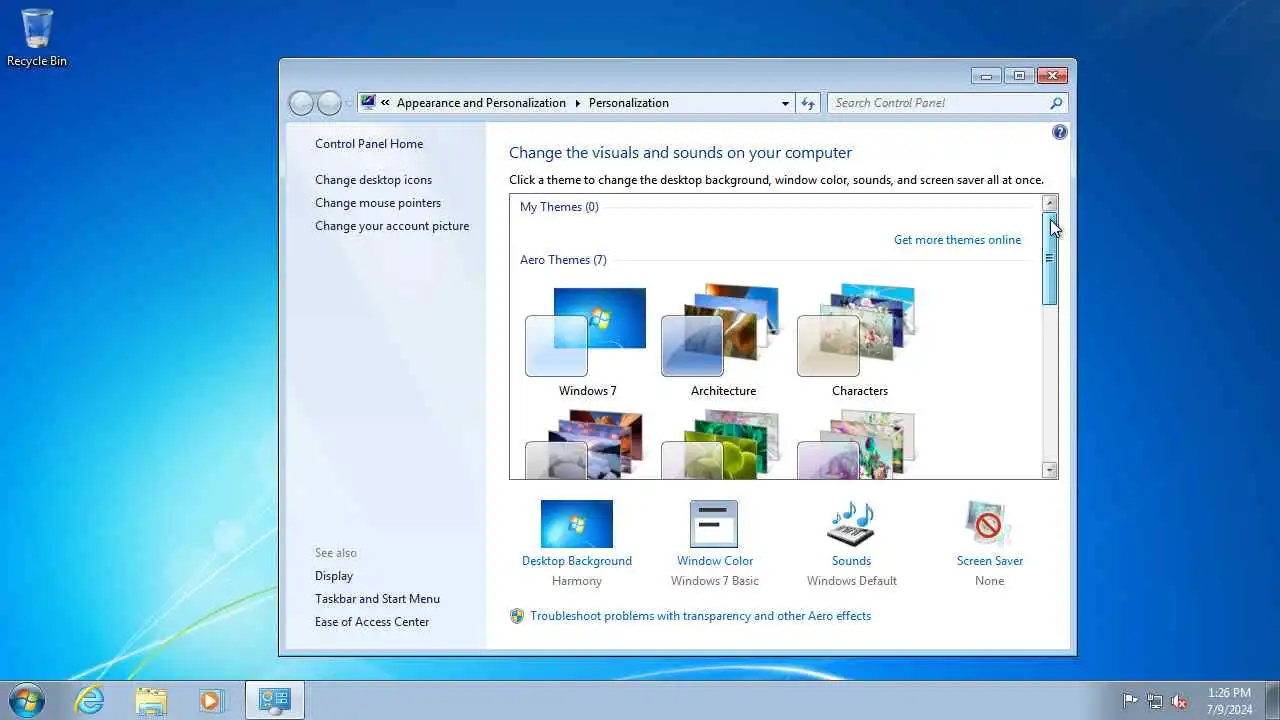Open the Sounds icon
Viewport: 1280px width, 720px height.
pos(852,524)
